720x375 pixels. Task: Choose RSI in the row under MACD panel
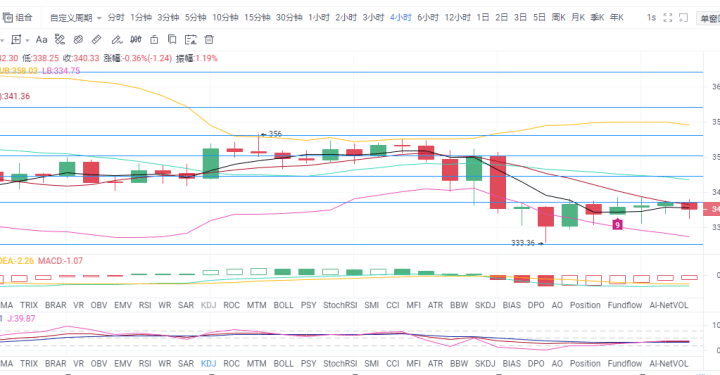(x=145, y=305)
